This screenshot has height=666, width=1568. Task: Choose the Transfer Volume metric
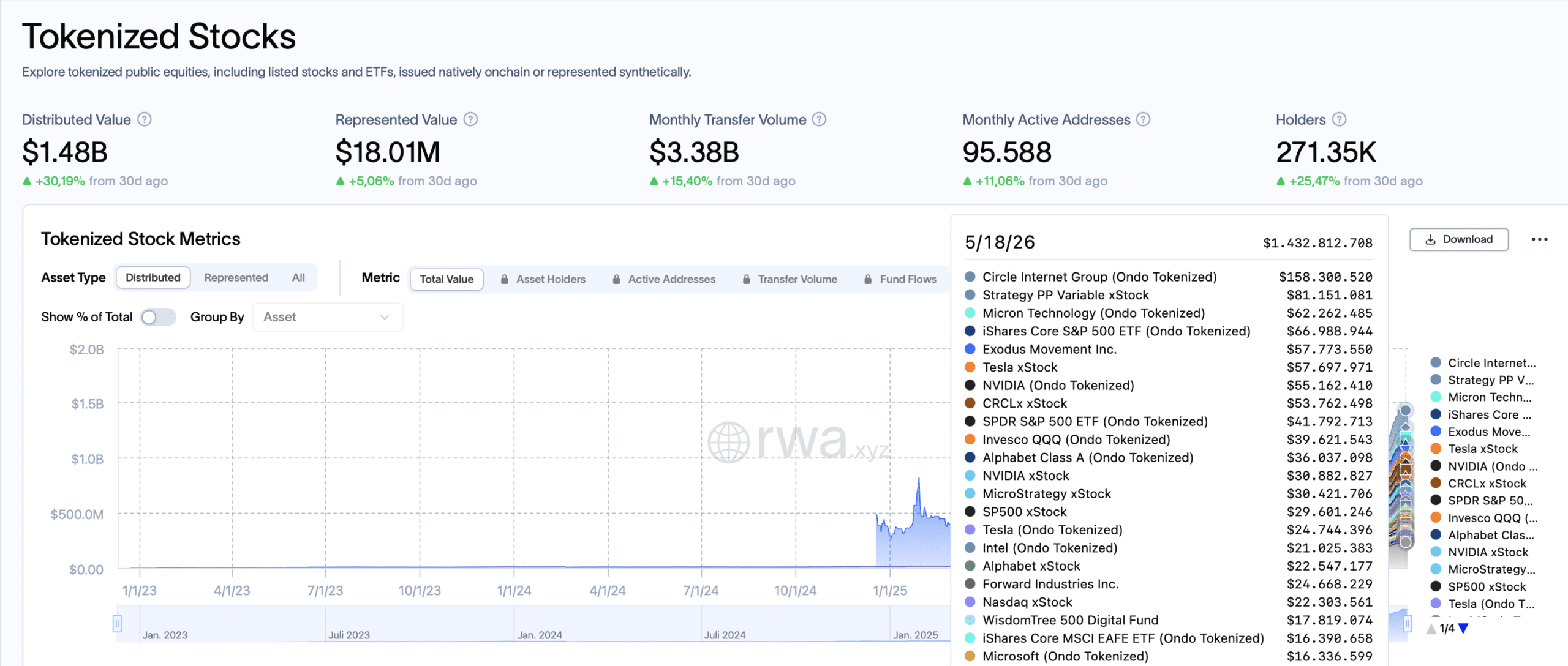(x=790, y=279)
